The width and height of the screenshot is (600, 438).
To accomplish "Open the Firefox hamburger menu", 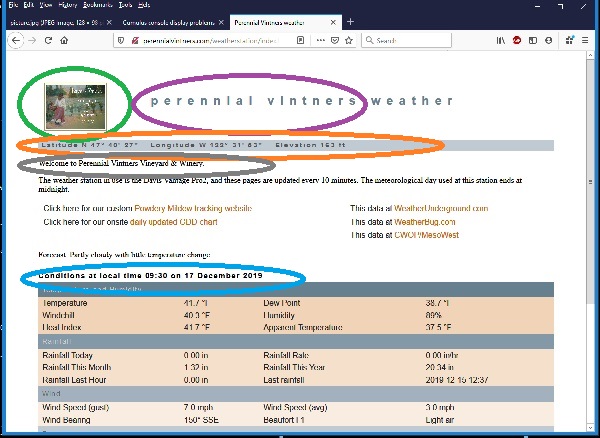I will (587, 40).
